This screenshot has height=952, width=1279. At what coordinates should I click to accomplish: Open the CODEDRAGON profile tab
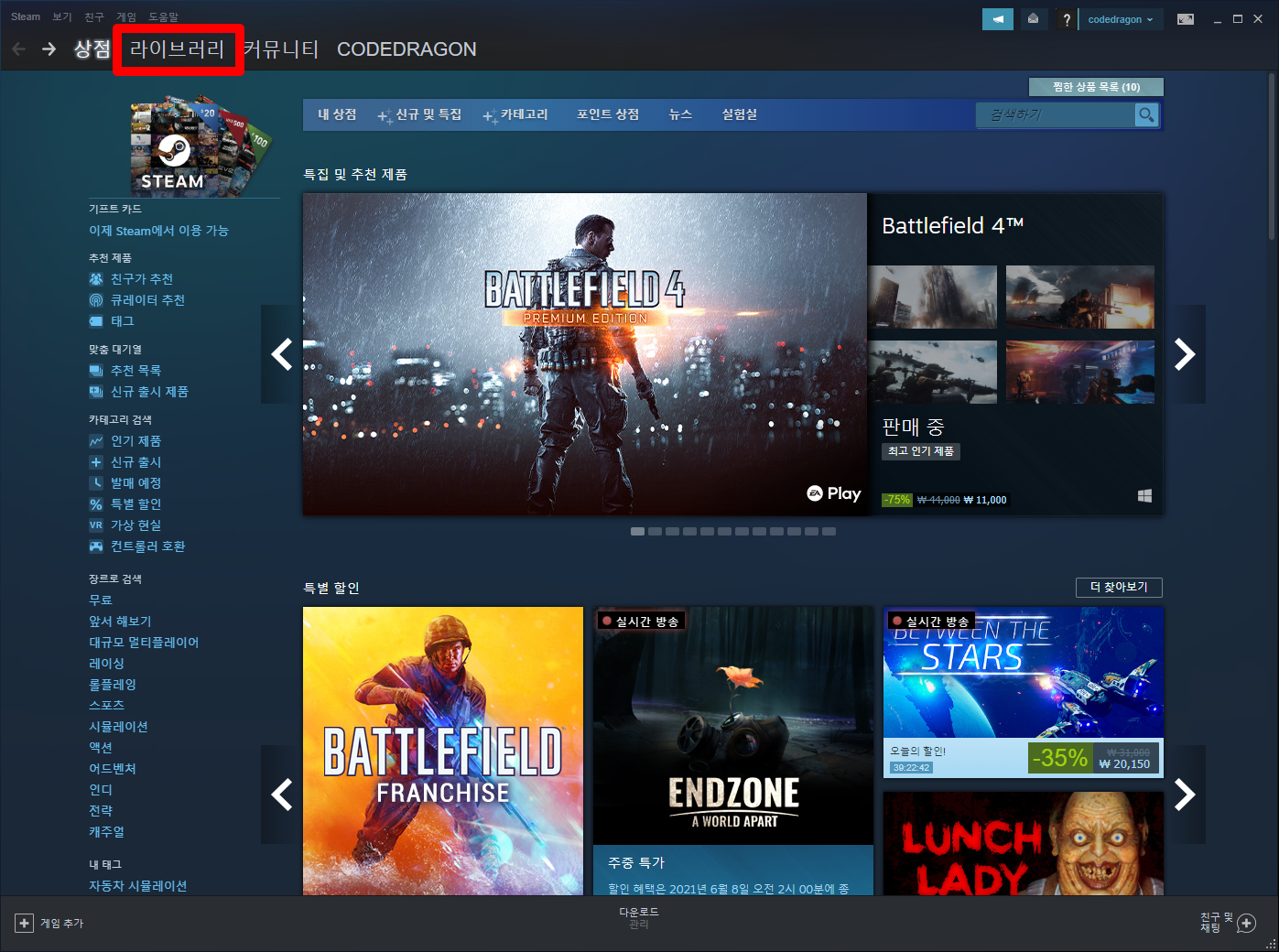coord(406,49)
